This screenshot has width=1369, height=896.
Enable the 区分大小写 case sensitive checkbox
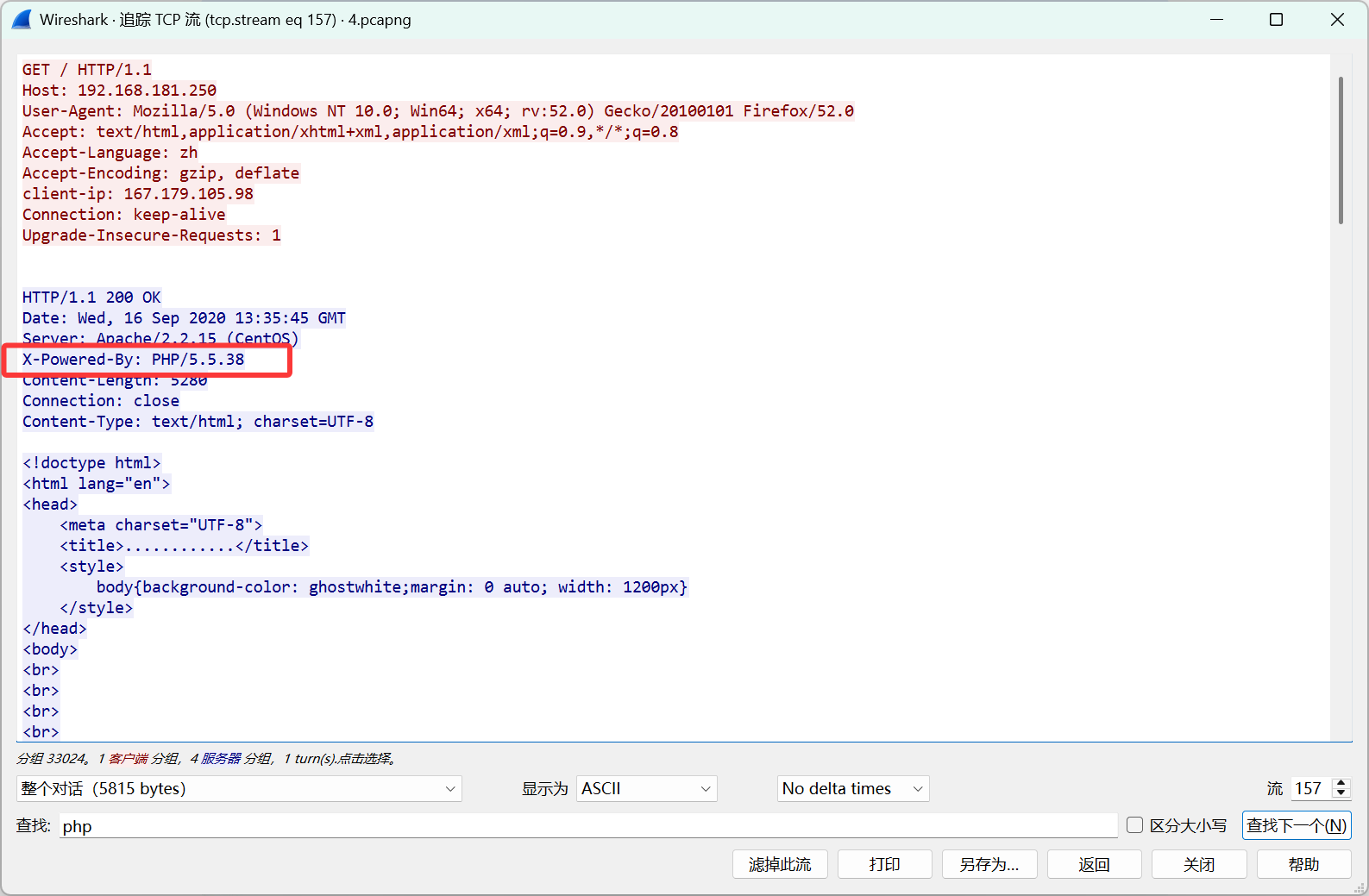(x=1135, y=825)
